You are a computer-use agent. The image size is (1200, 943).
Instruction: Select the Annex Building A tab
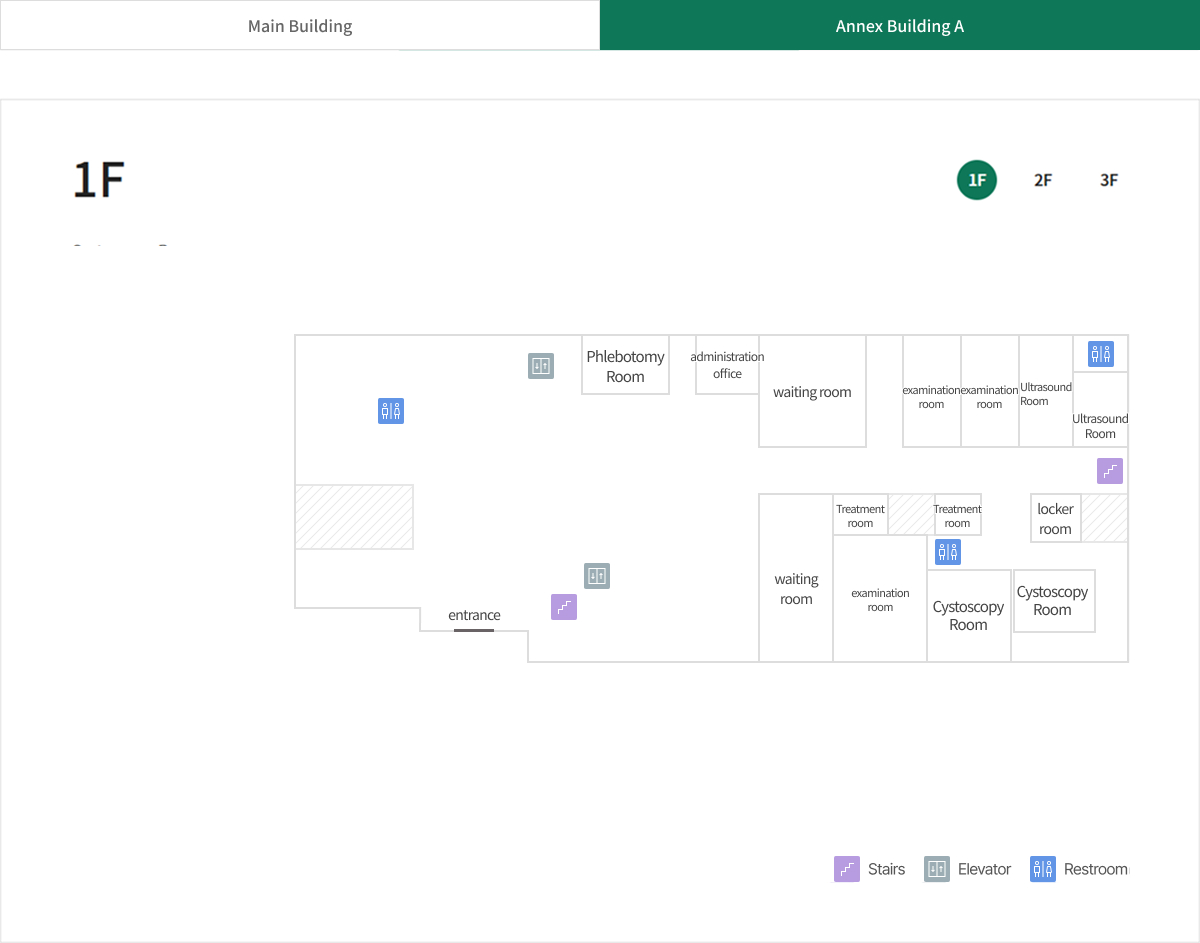(x=900, y=25)
